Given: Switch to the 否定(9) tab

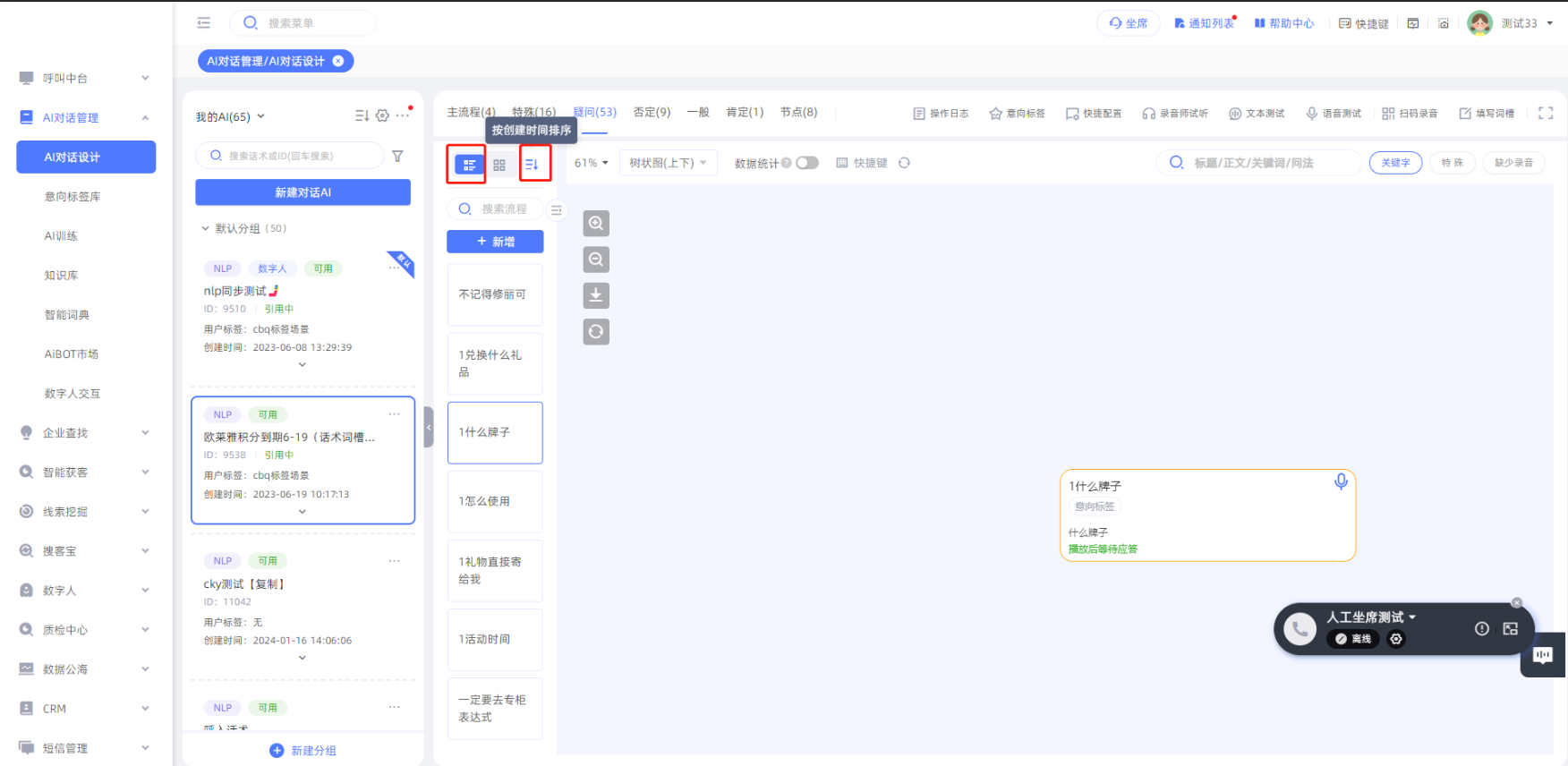Looking at the screenshot, I should coord(652,112).
